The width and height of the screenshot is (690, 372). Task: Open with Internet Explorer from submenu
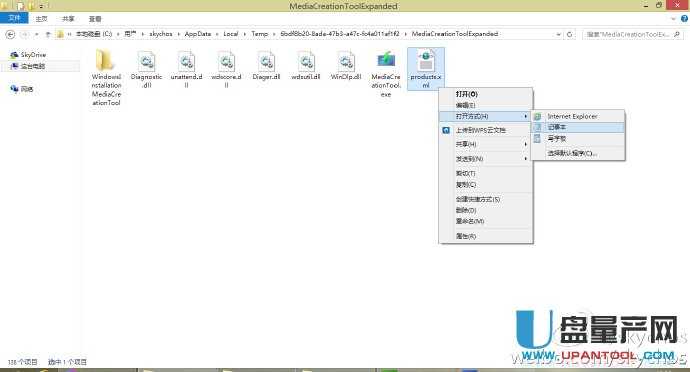click(x=578, y=116)
